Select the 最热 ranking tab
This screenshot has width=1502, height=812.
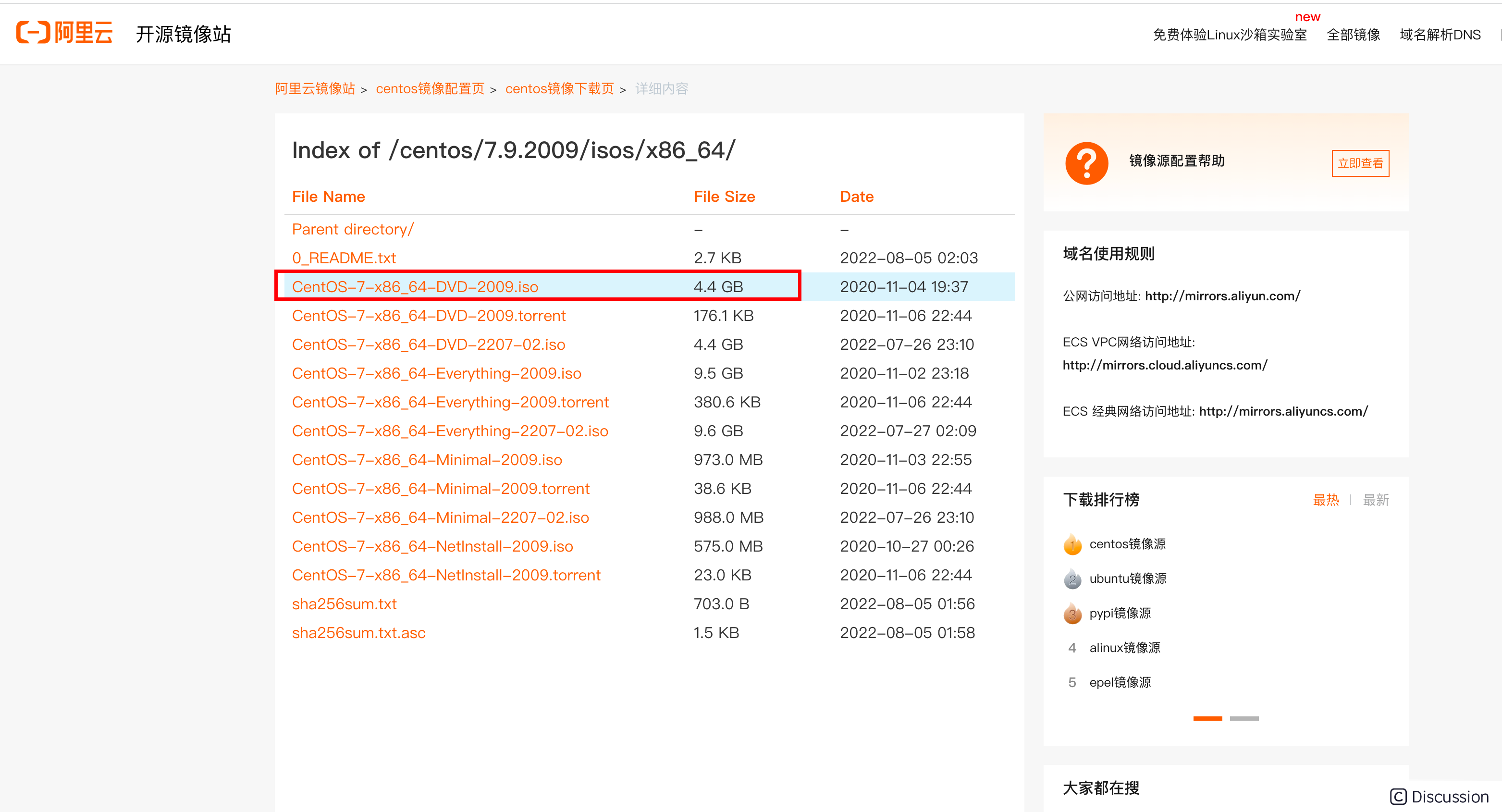pos(1325,500)
